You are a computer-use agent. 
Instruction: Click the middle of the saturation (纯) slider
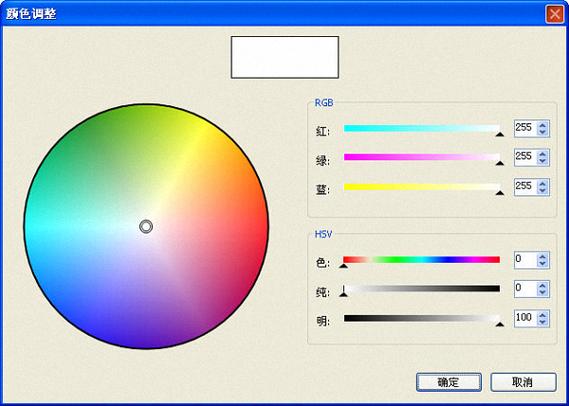[422, 289]
